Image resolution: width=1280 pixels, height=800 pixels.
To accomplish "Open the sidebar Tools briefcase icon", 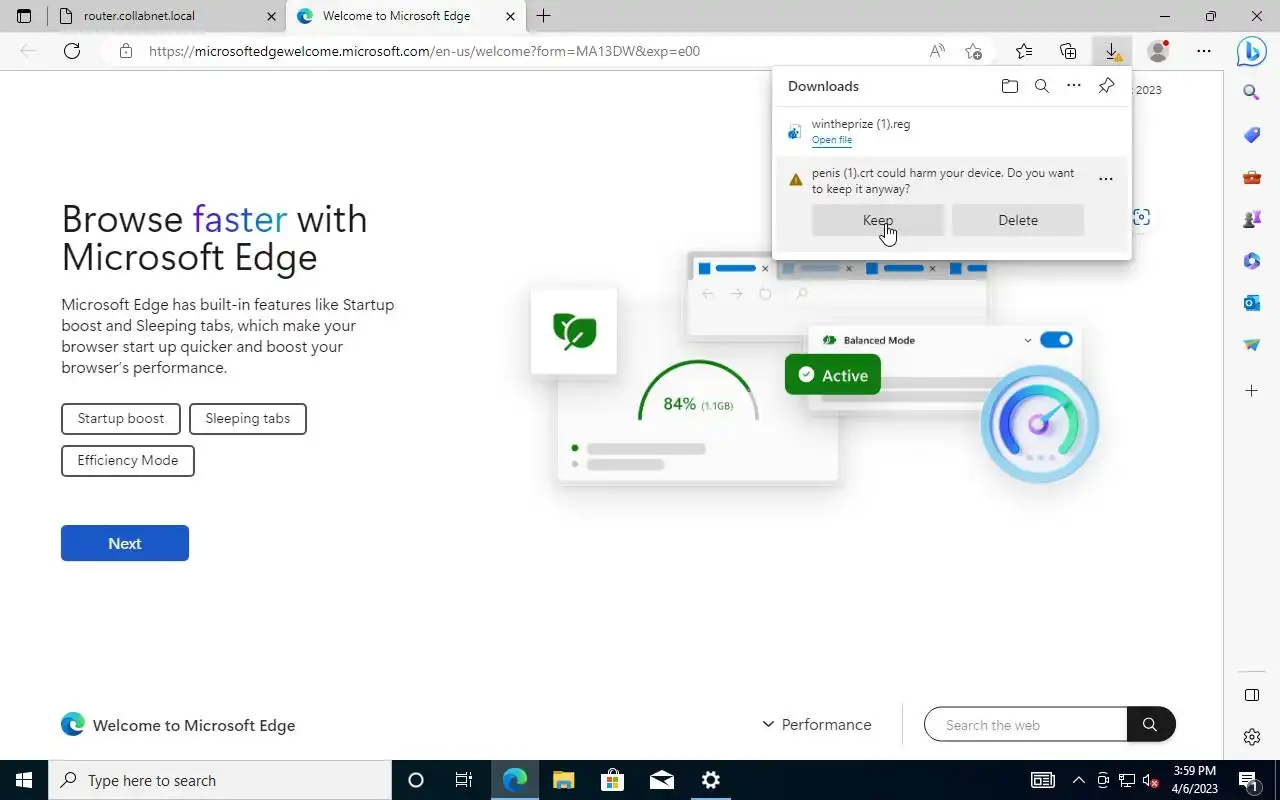I will coord(1251,178).
